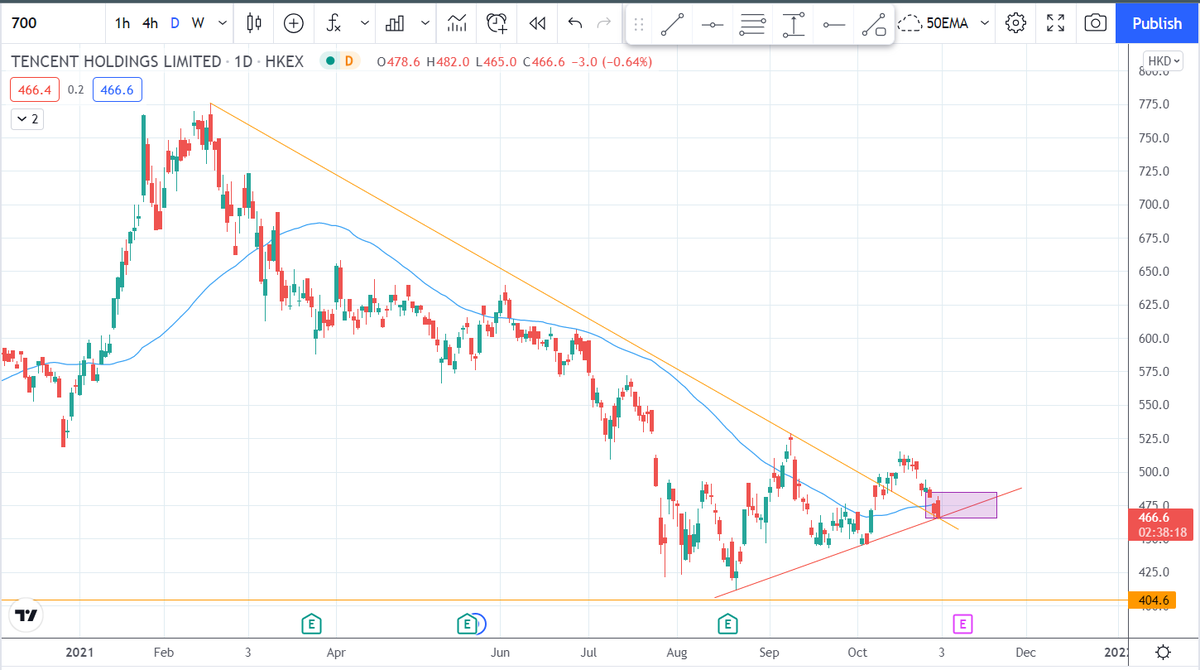Open the indicator templates chart icon
Viewport: 1200px width, 670px height.
(457, 22)
